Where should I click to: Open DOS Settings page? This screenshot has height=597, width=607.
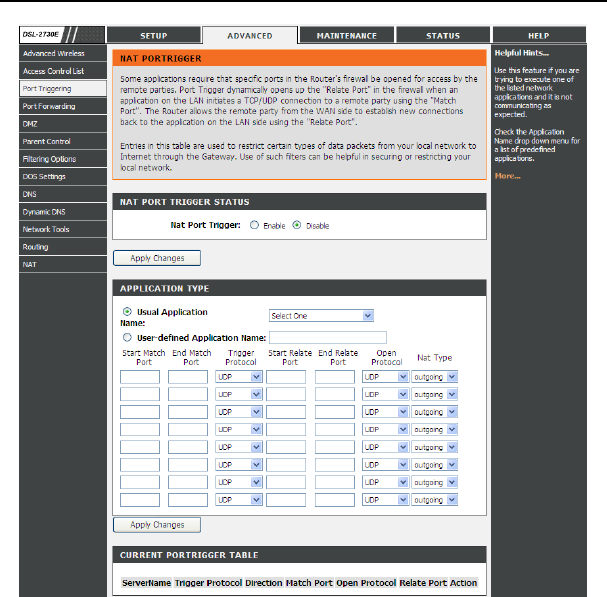tap(63, 177)
